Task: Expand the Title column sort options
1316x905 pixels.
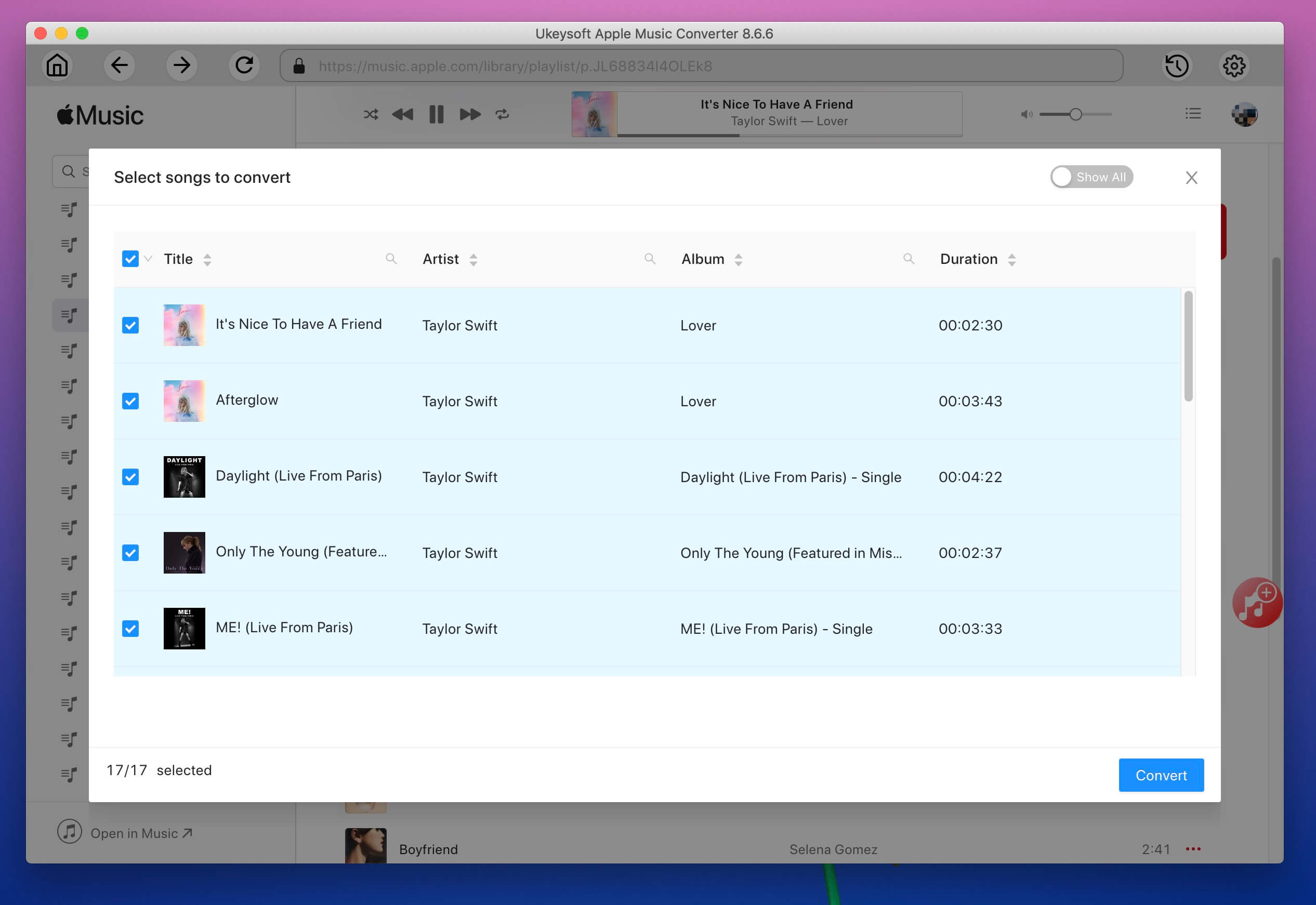Action: click(207, 260)
